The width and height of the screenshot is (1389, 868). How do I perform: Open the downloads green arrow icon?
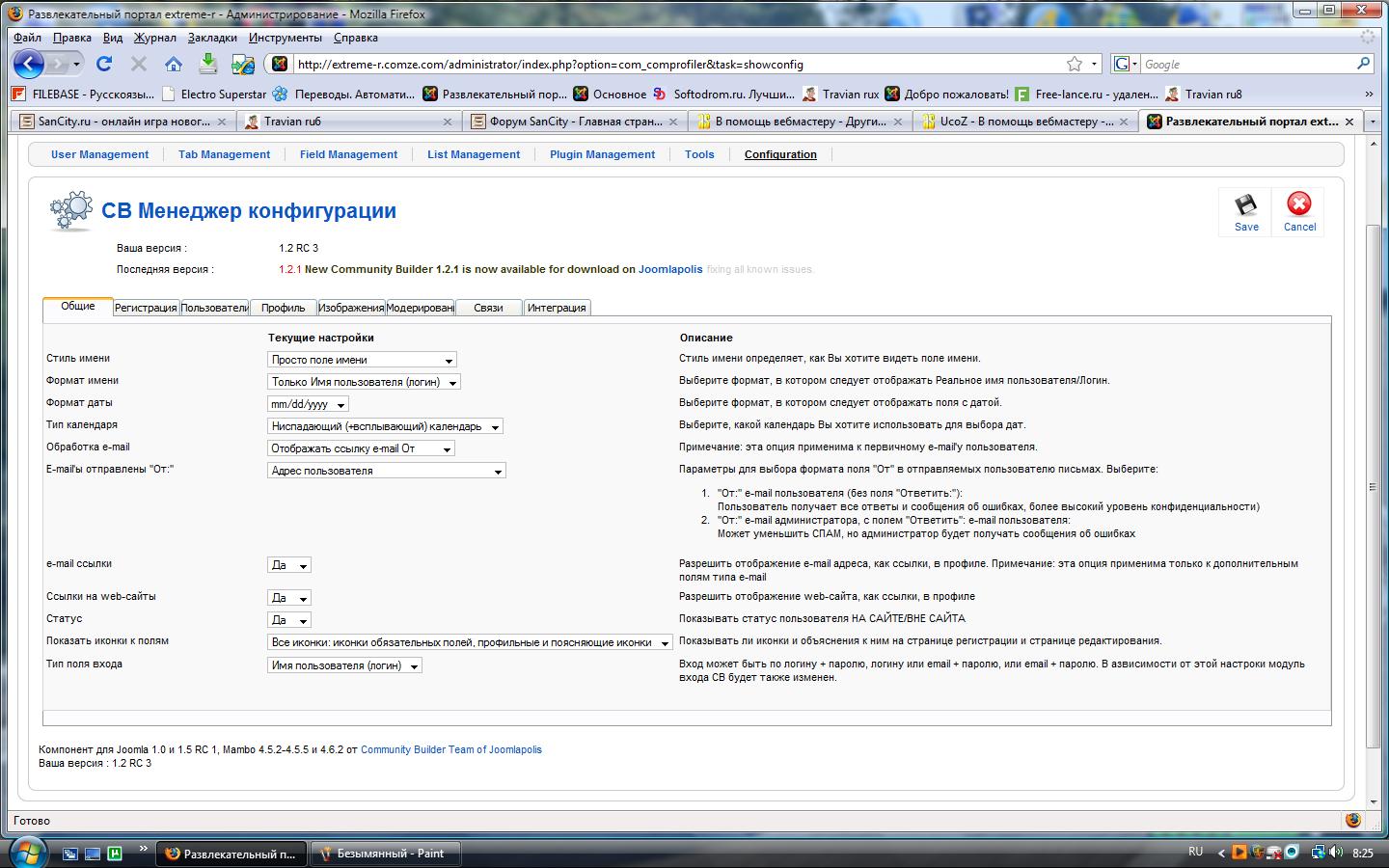pos(207,64)
